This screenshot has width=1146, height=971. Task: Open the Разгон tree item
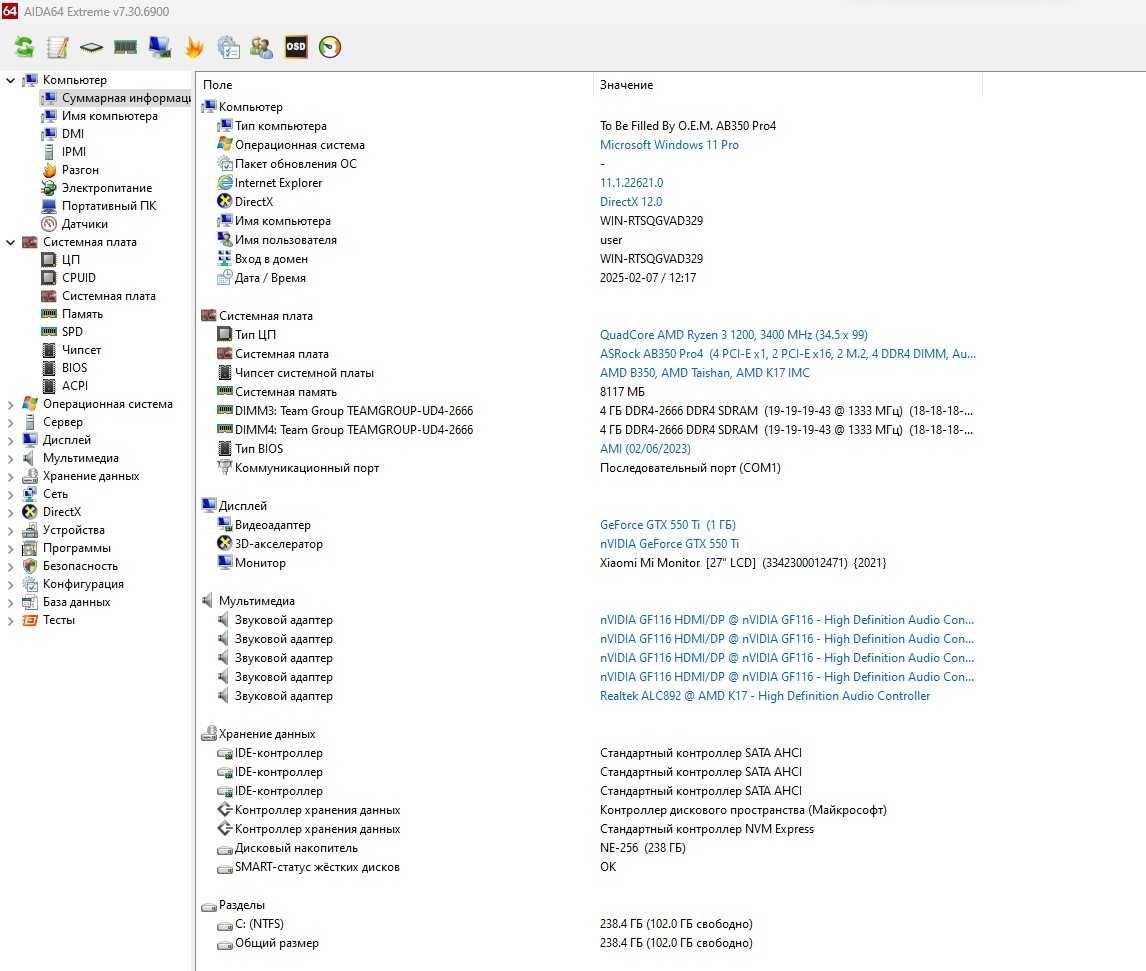click(x=80, y=170)
